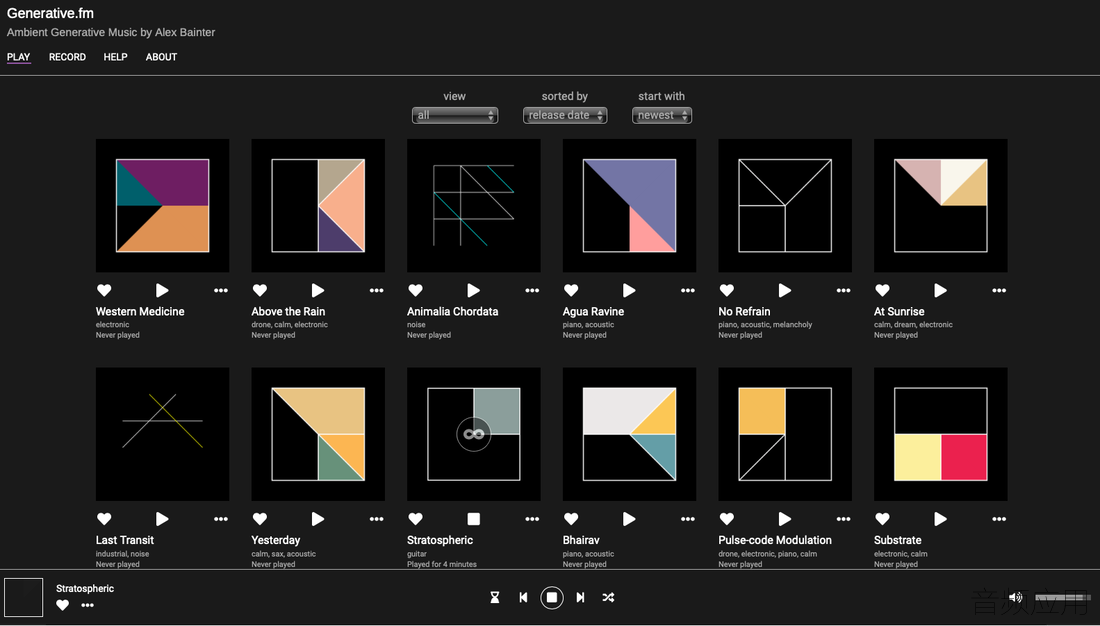
Task: Favorite Last Transit with its heart
Action: click(104, 519)
